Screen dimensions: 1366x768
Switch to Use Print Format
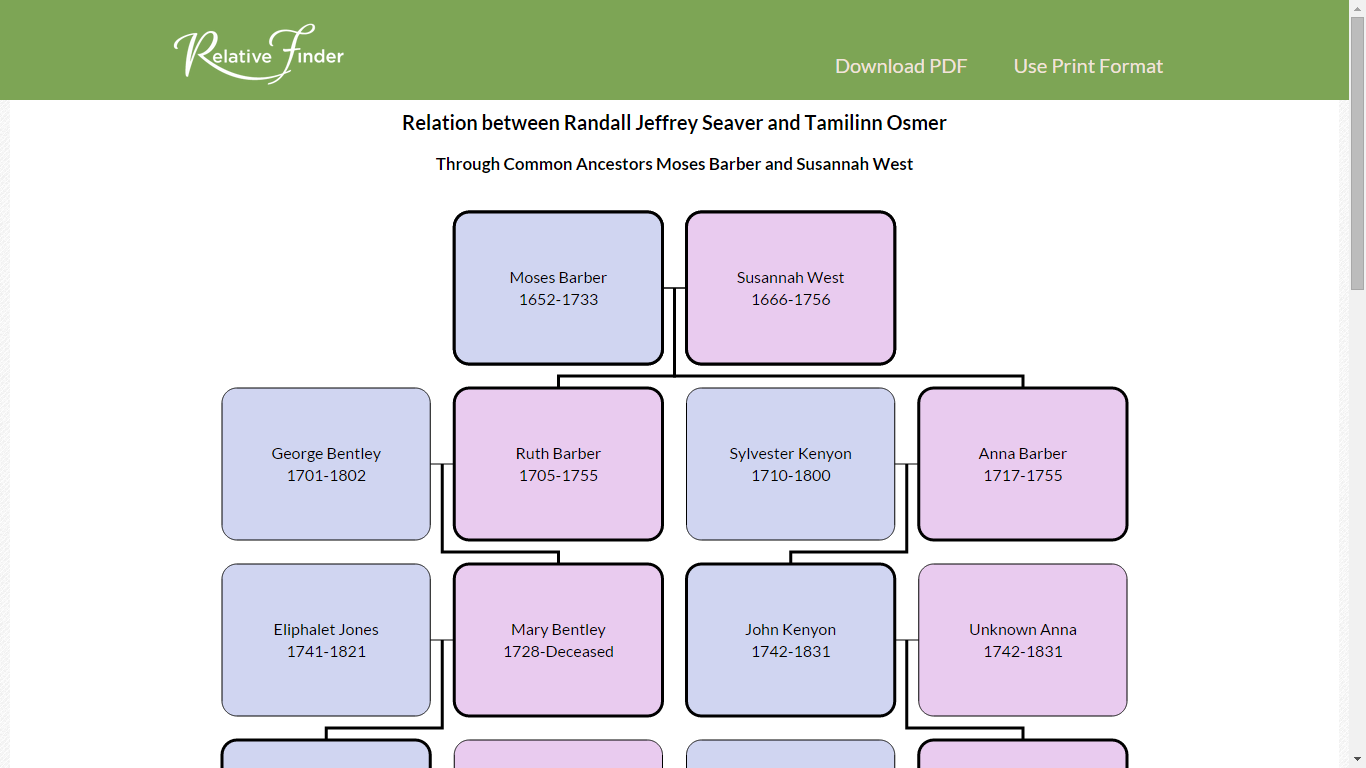click(1088, 66)
